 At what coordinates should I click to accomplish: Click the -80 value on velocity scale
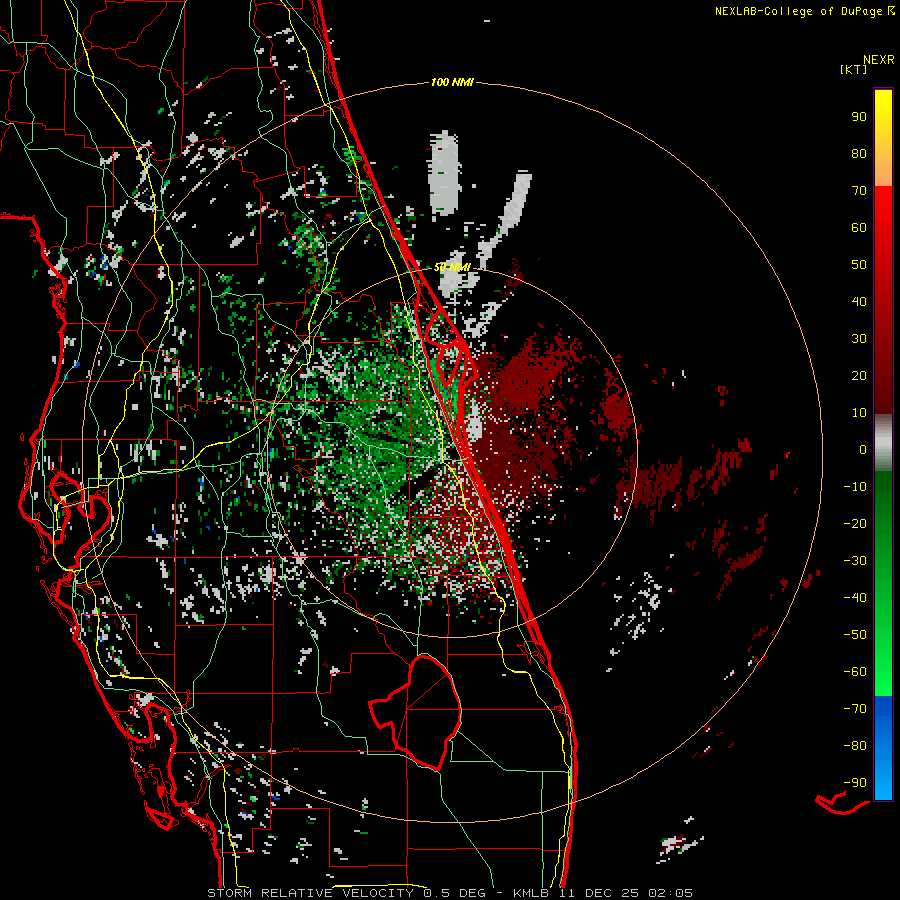coord(855,746)
